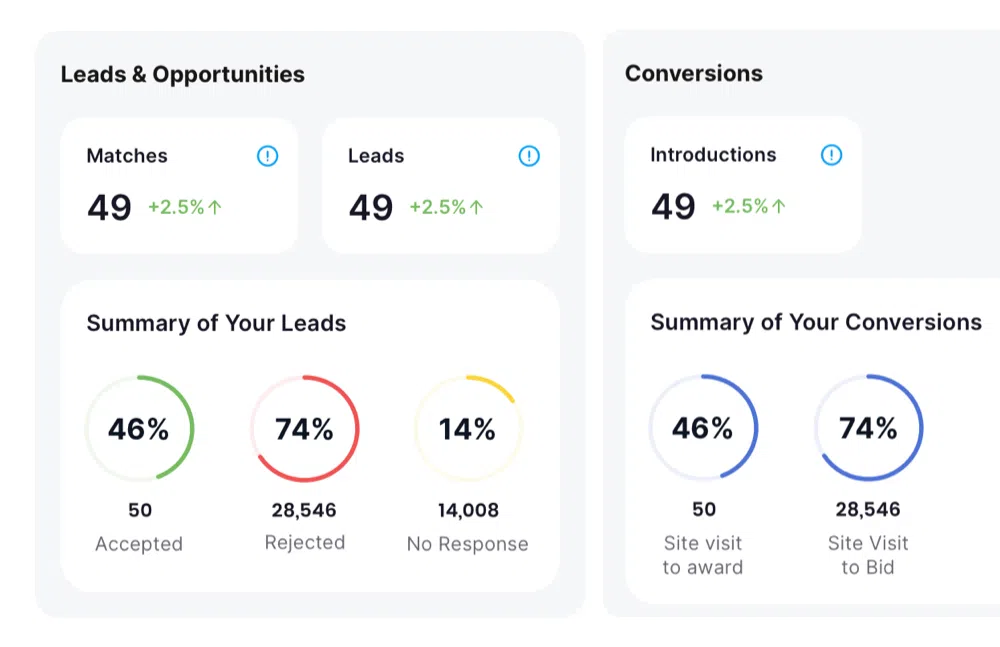Image resolution: width=1000 pixels, height=647 pixels.
Task: Click the up arrow beside Leads percentage
Action: 476,207
